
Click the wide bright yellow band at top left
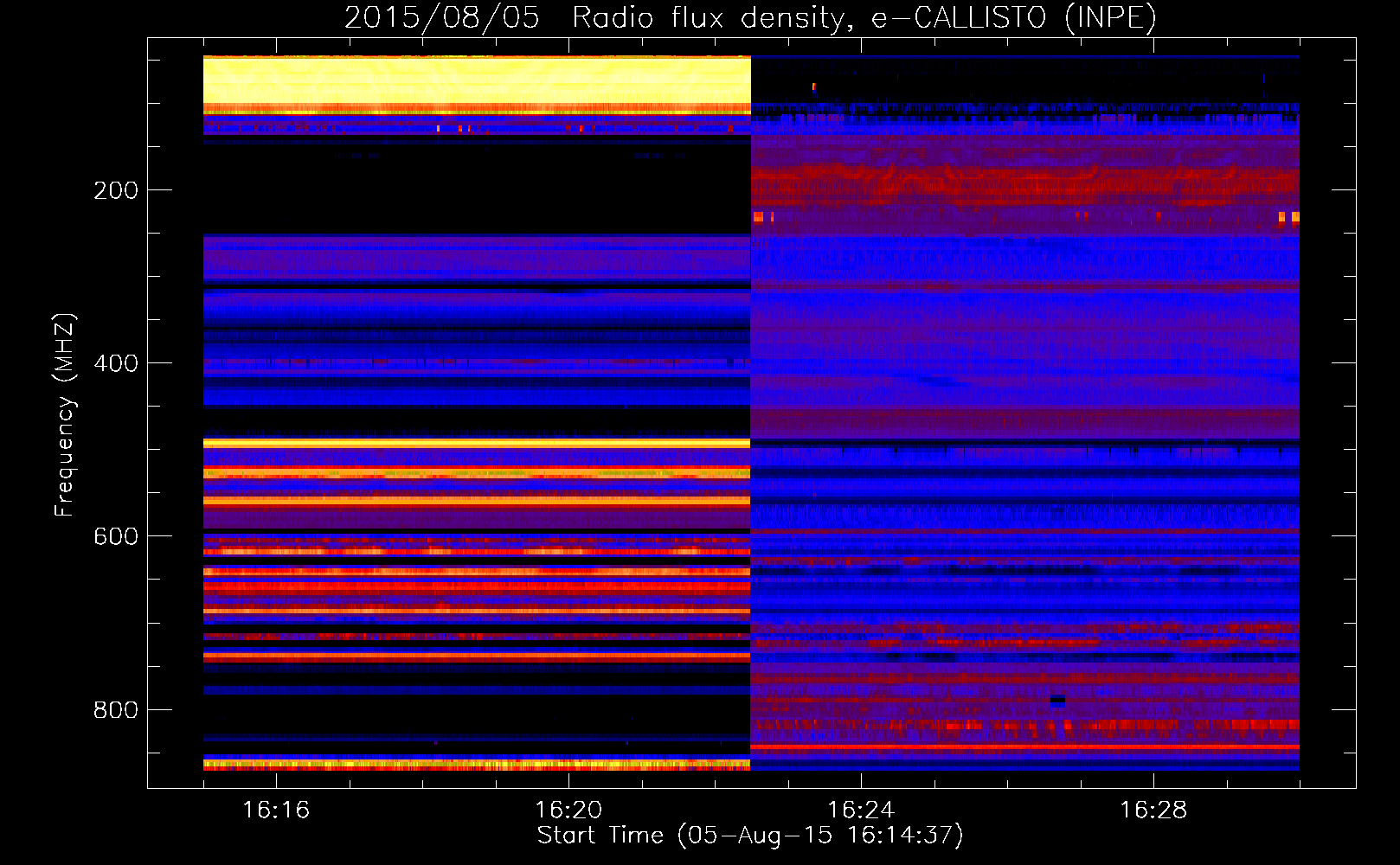pyautogui.click(x=476, y=82)
